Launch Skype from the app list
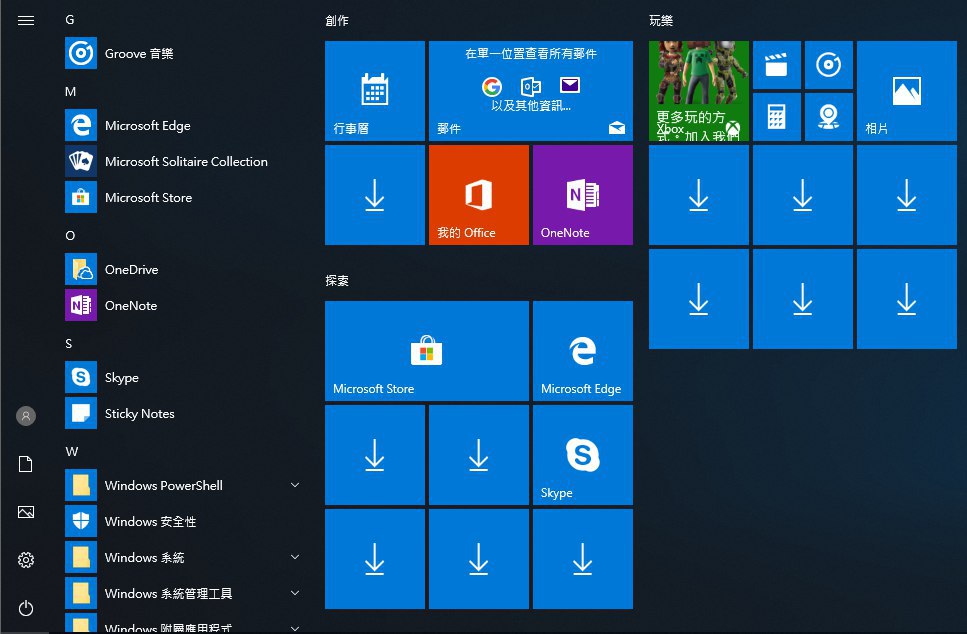This screenshot has width=967, height=634. (x=185, y=377)
